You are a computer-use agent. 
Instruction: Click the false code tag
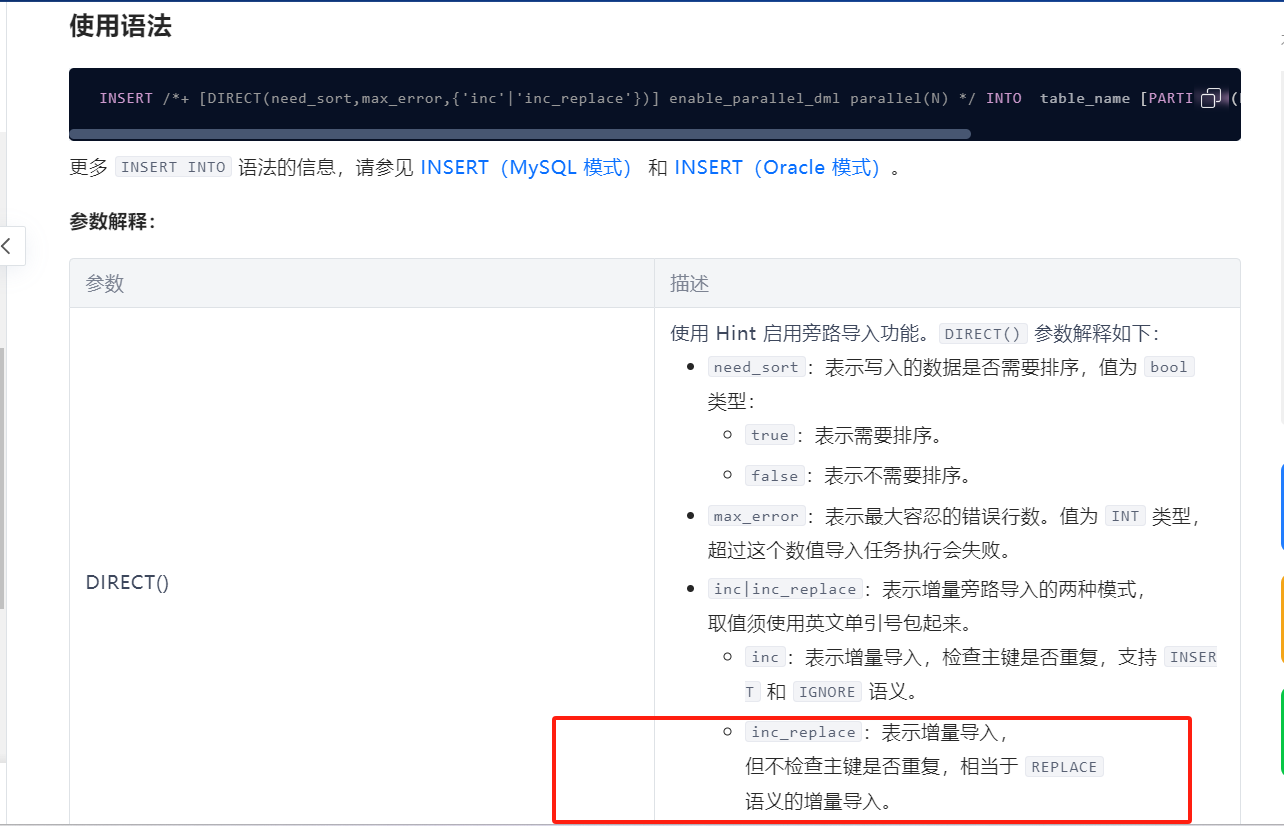pos(775,476)
